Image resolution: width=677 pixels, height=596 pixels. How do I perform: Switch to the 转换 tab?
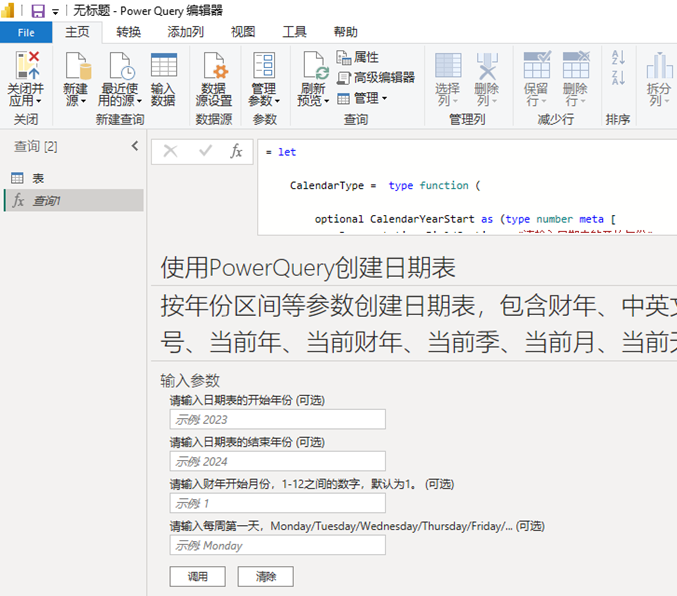point(128,32)
